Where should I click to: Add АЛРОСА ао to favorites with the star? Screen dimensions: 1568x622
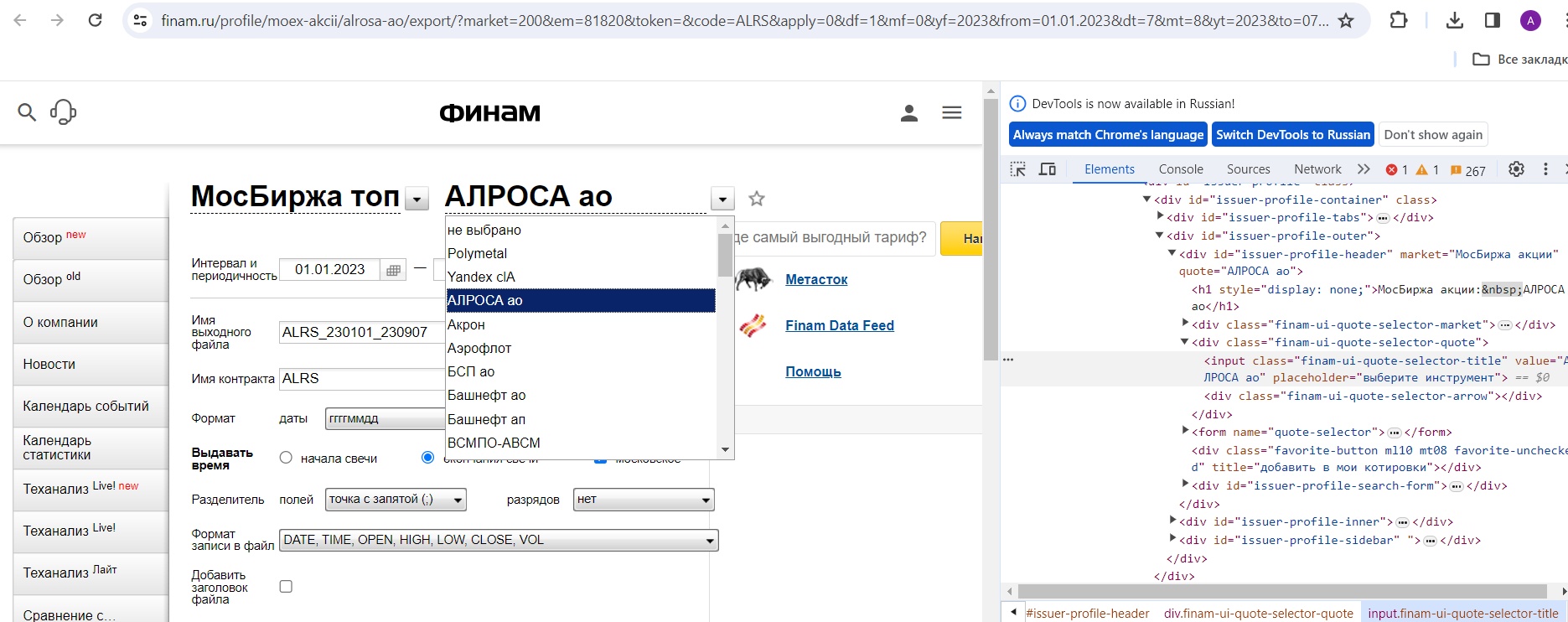pos(757,199)
